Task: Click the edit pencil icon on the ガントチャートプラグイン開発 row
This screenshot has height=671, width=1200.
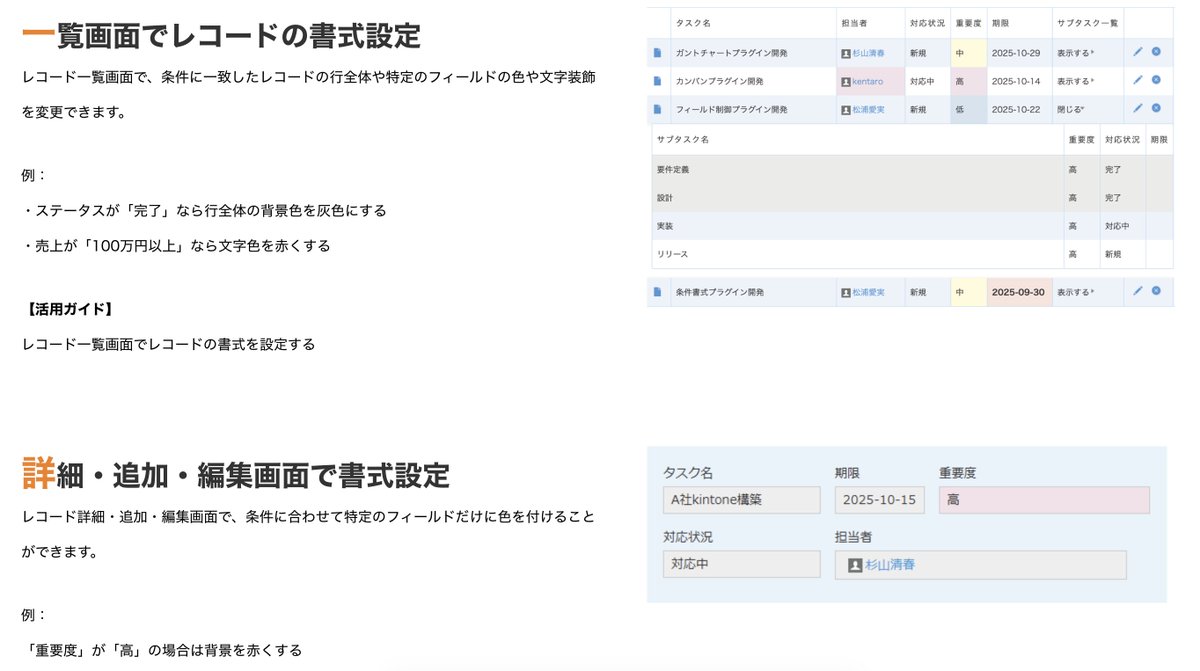Action: pos(1137,52)
